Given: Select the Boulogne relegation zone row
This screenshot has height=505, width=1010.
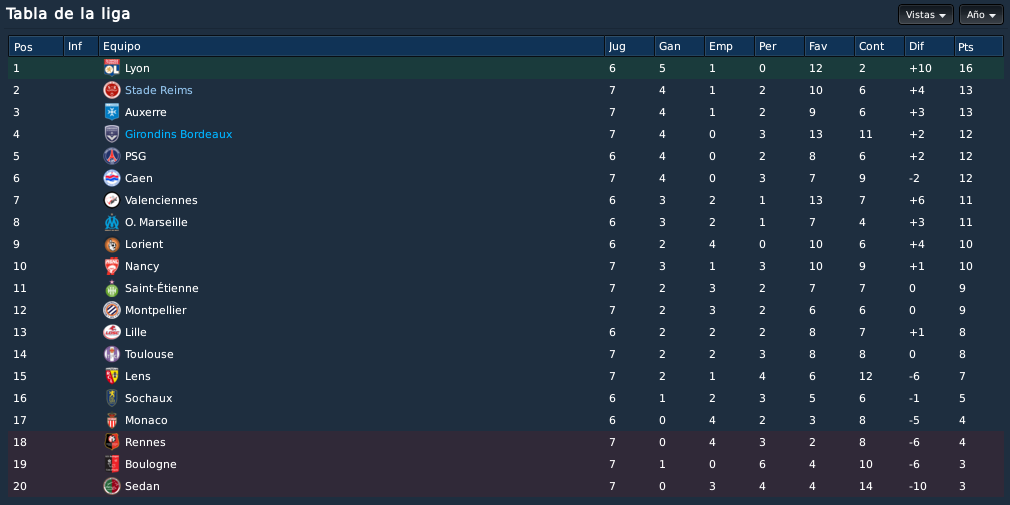Looking at the screenshot, I should pyautogui.click(x=506, y=464).
